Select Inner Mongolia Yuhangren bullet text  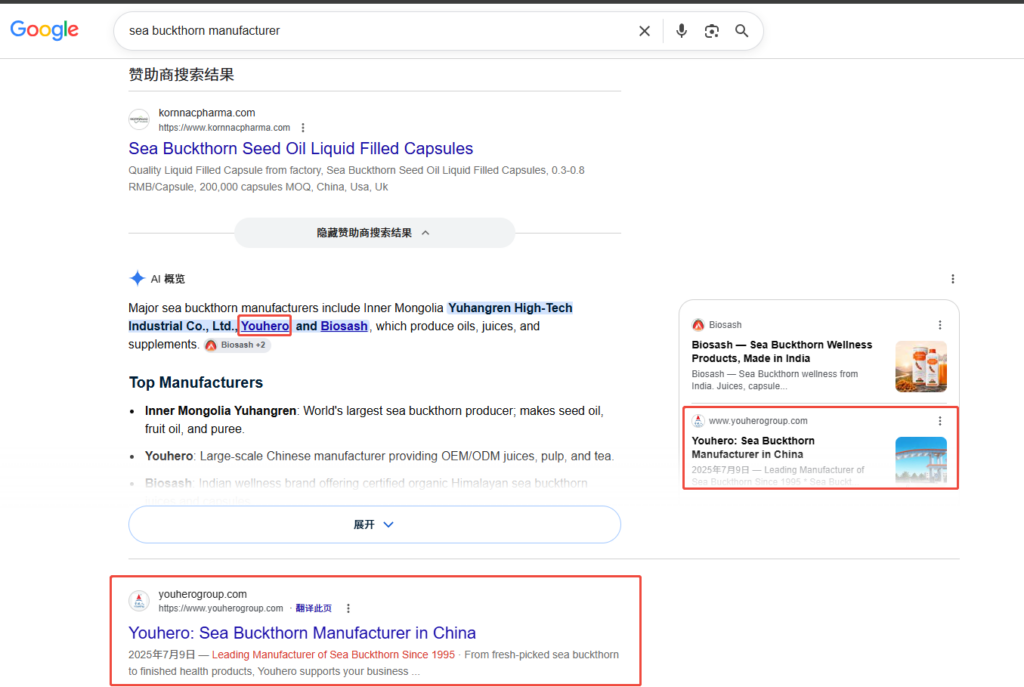point(220,411)
